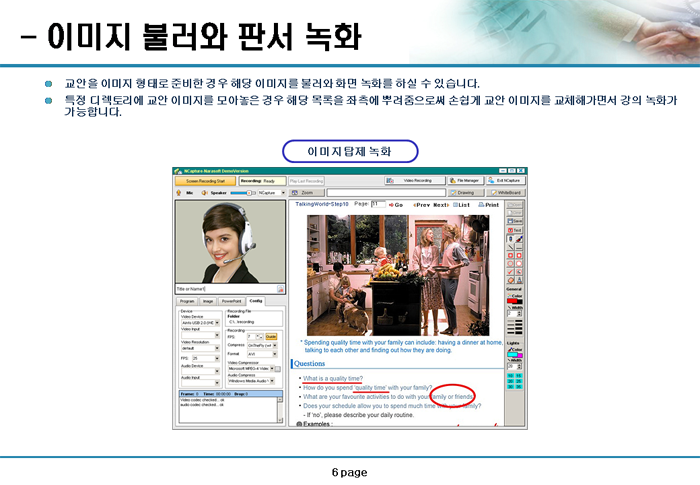Viewport: 700px width, 485px height.
Task: Click the Page number input field
Action: pyautogui.click(x=378, y=205)
